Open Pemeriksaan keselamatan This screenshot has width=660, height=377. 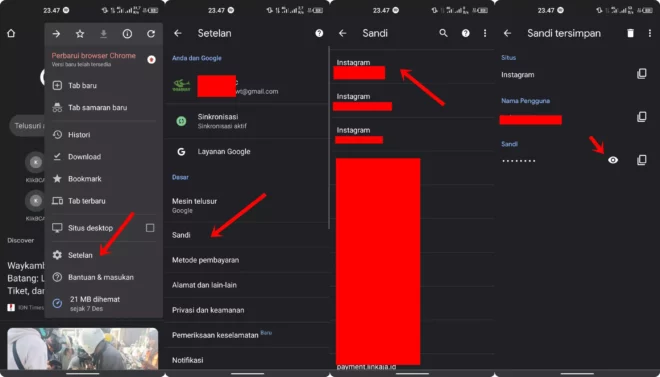pyautogui.click(x=247, y=335)
